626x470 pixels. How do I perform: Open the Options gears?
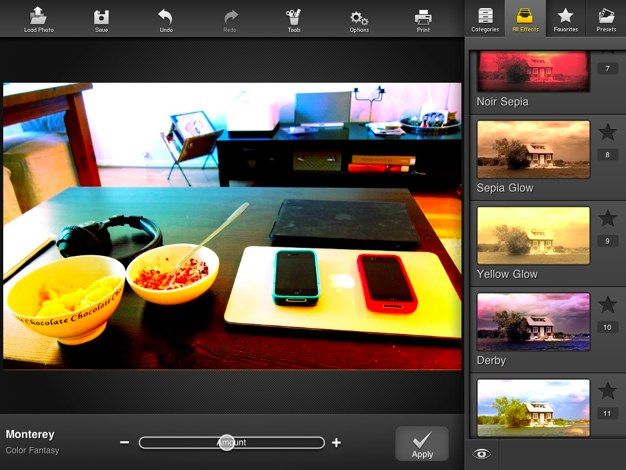pos(359,20)
